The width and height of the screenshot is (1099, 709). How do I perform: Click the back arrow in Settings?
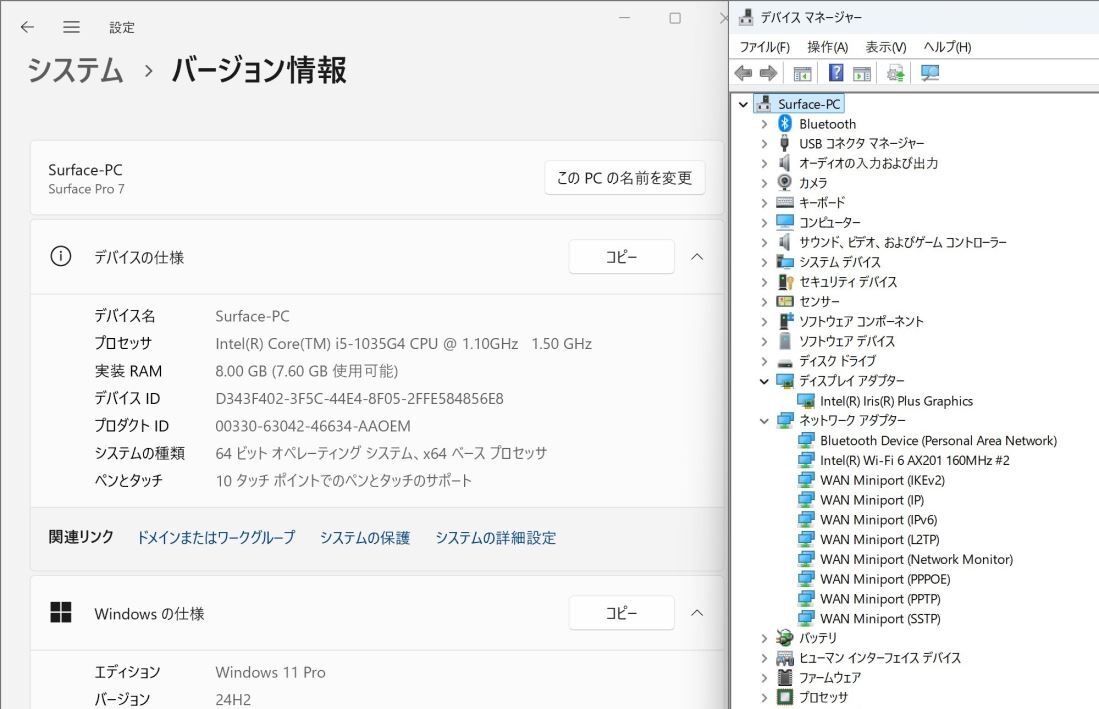coord(26,28)
